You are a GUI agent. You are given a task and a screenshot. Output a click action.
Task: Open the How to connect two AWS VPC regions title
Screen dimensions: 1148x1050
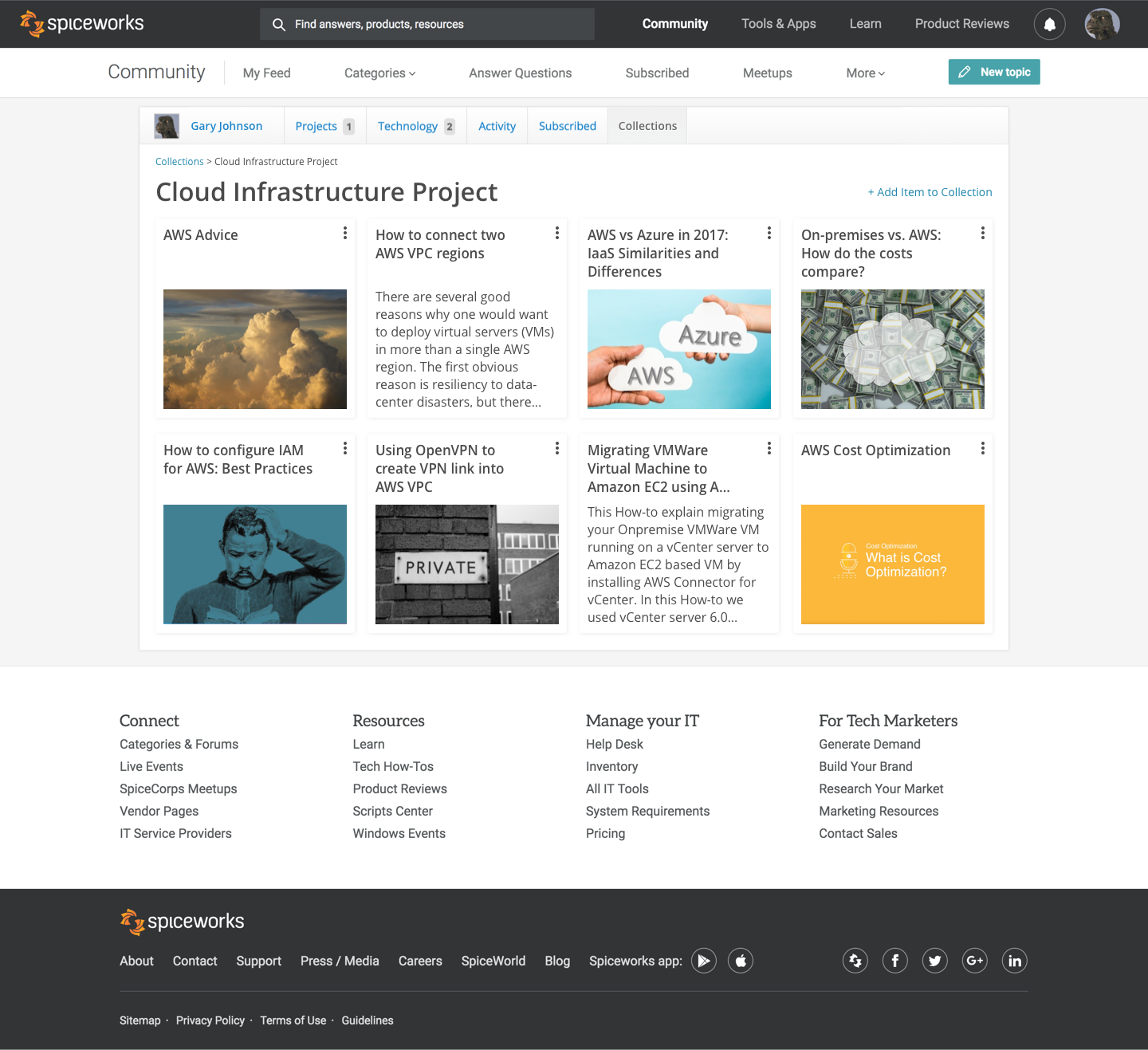(x=440, y=244)
